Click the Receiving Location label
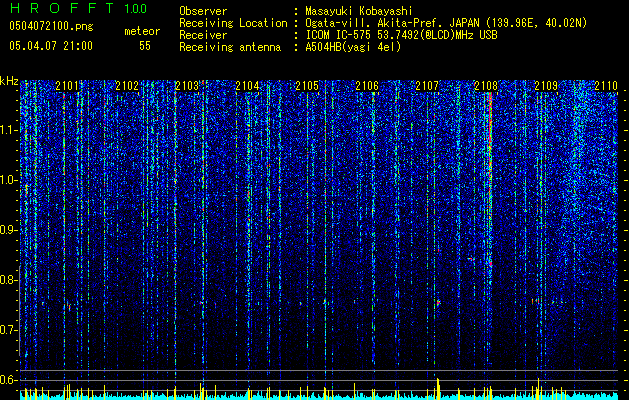629x400 pixels. [233, 23]
